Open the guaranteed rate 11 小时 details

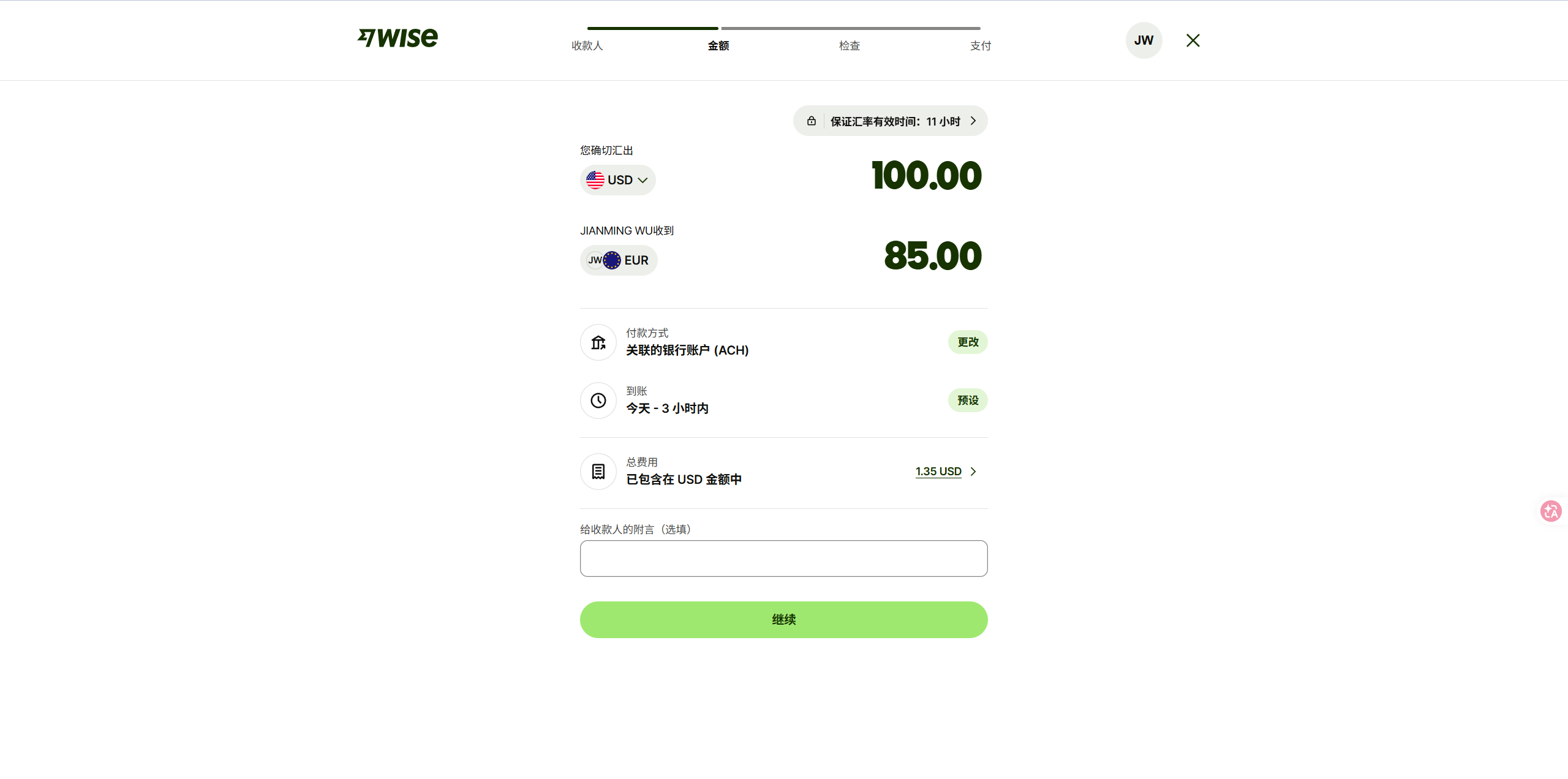point(890,121)
